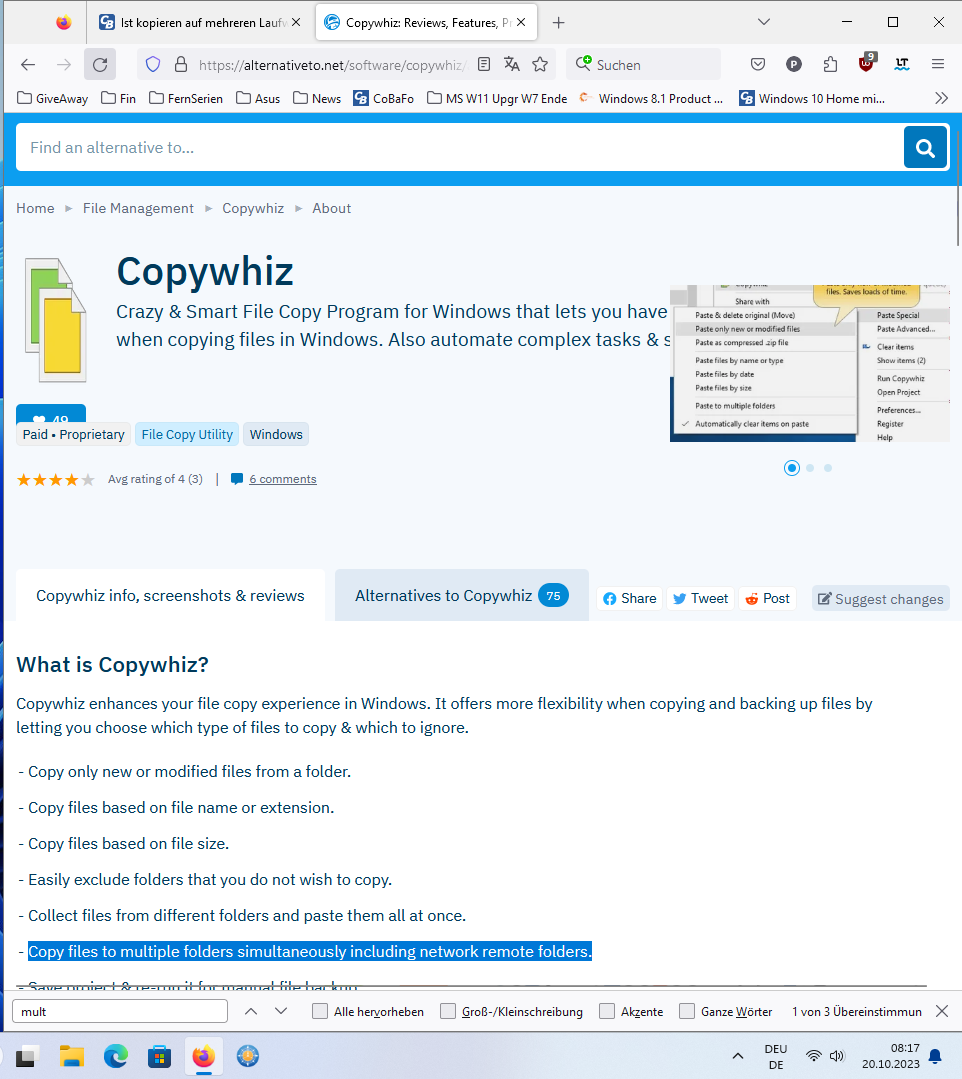Select third screenshot carousel dot
962x1079 pixels.
[828, 468]
